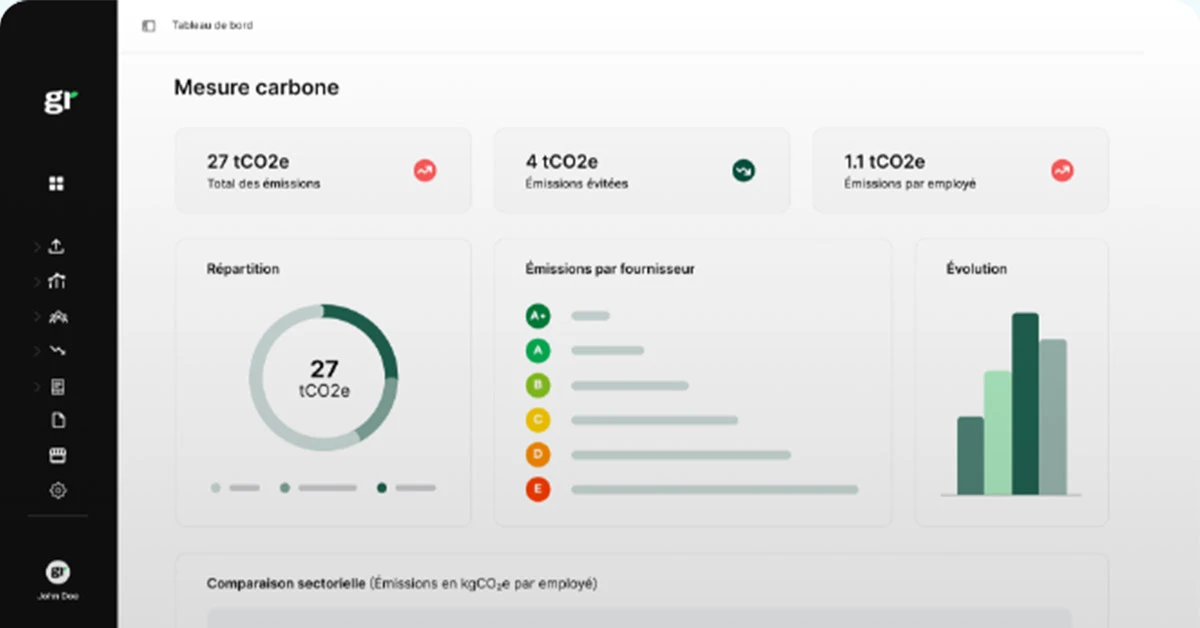Screen dimensions: 1200x628
Task: Open settings via the gear icon
Action: pos(57,490)
